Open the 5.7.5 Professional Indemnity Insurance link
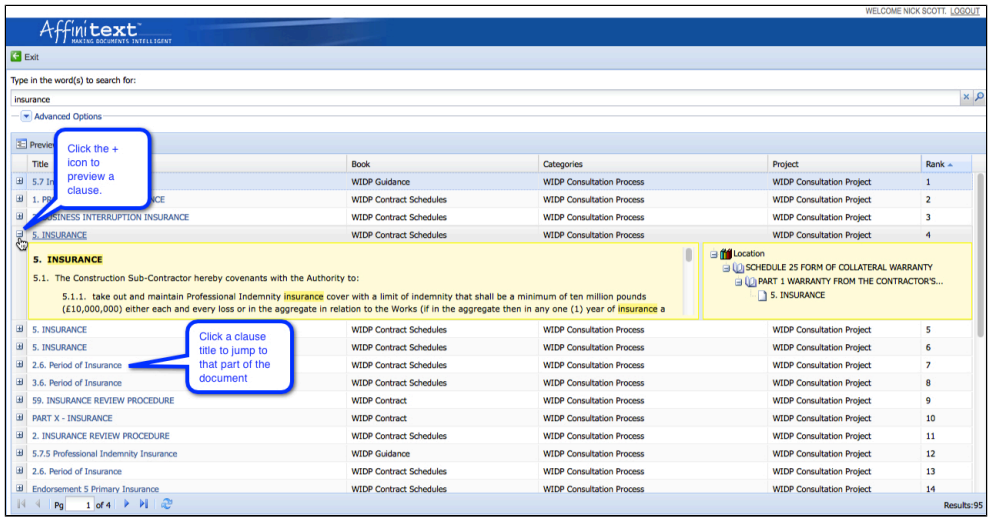993x521 pixels. tap(104, 454)
